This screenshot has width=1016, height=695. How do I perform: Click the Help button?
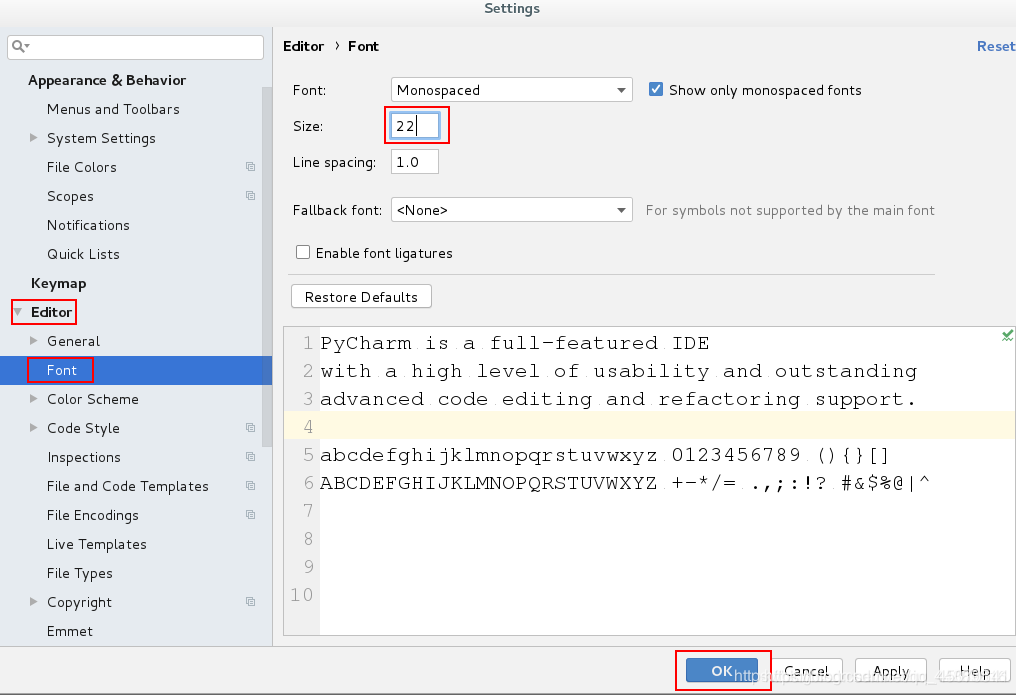point(975,671)
